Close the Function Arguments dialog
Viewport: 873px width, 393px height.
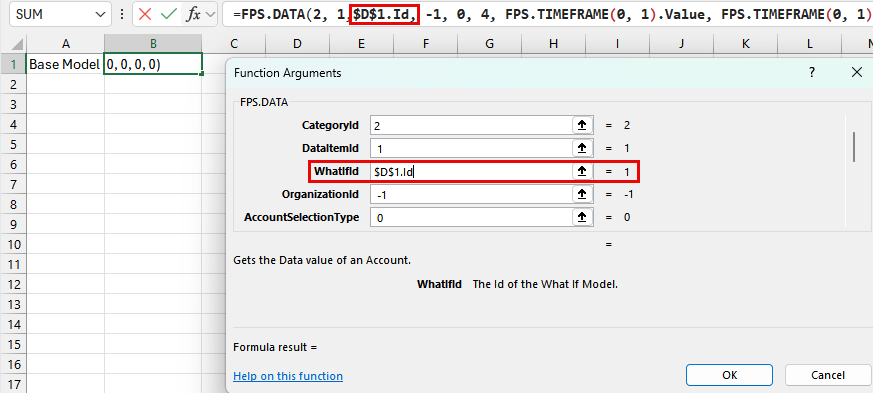857,72
